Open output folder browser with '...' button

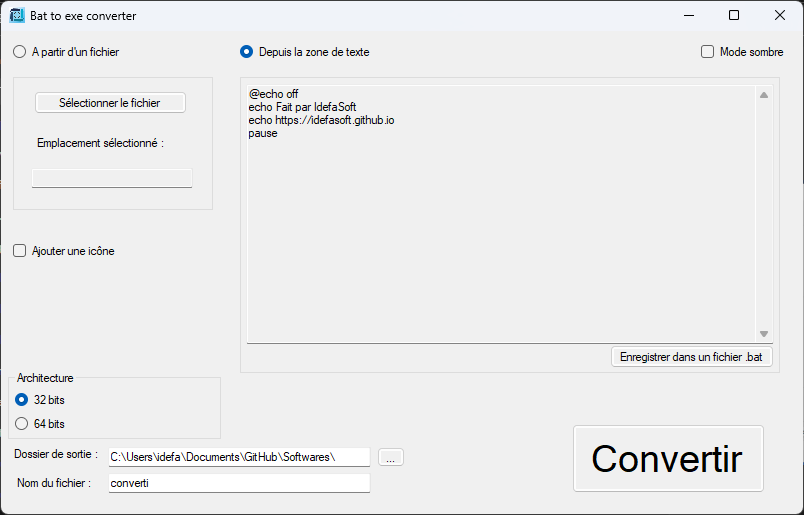click(391, 457)
